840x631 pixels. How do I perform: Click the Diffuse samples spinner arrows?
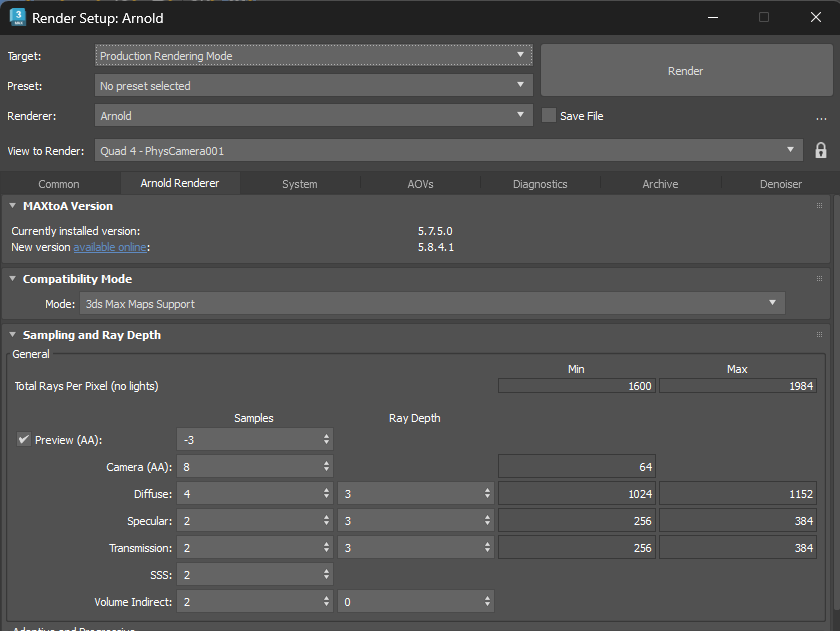pos(326,493)
